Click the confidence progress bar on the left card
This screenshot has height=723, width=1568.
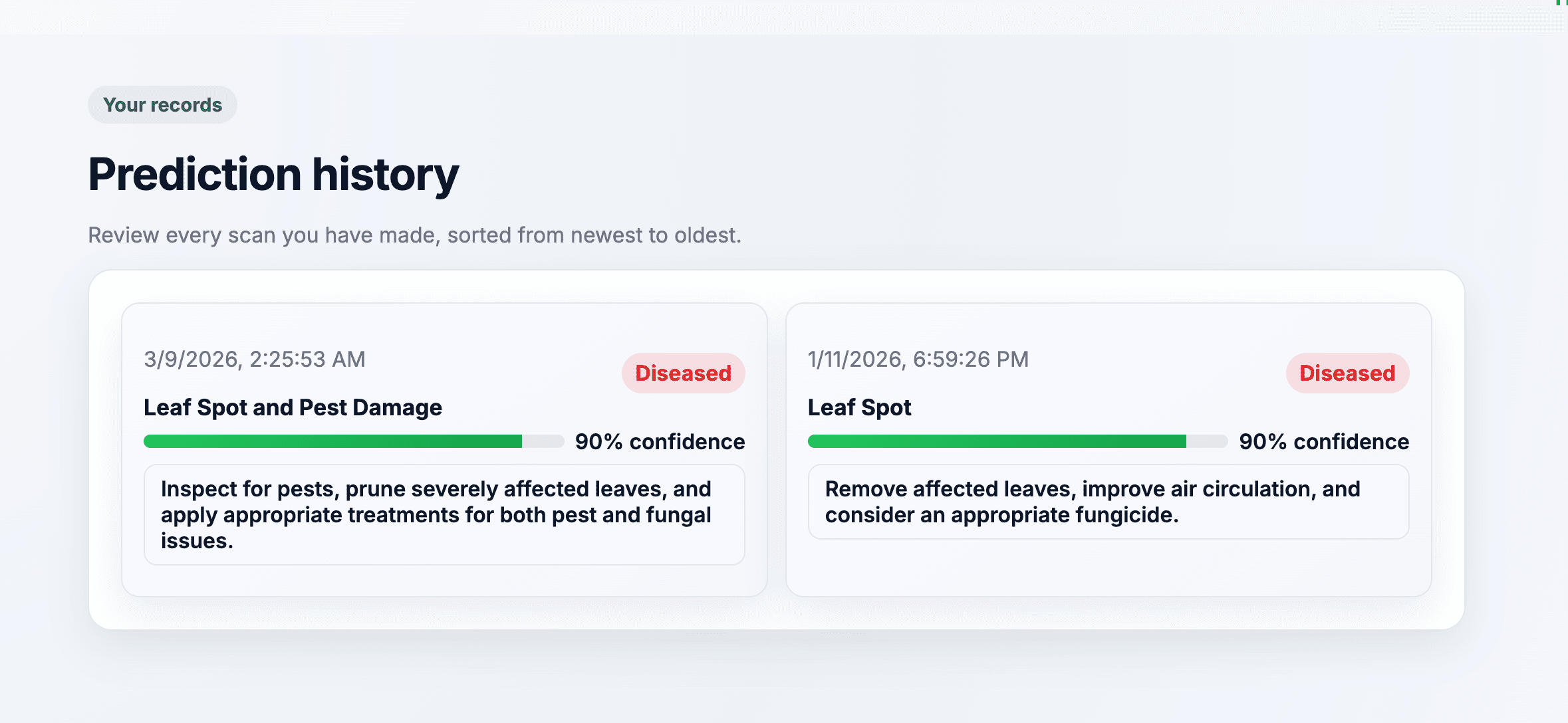pyautogui.click(x=352, y=441)
